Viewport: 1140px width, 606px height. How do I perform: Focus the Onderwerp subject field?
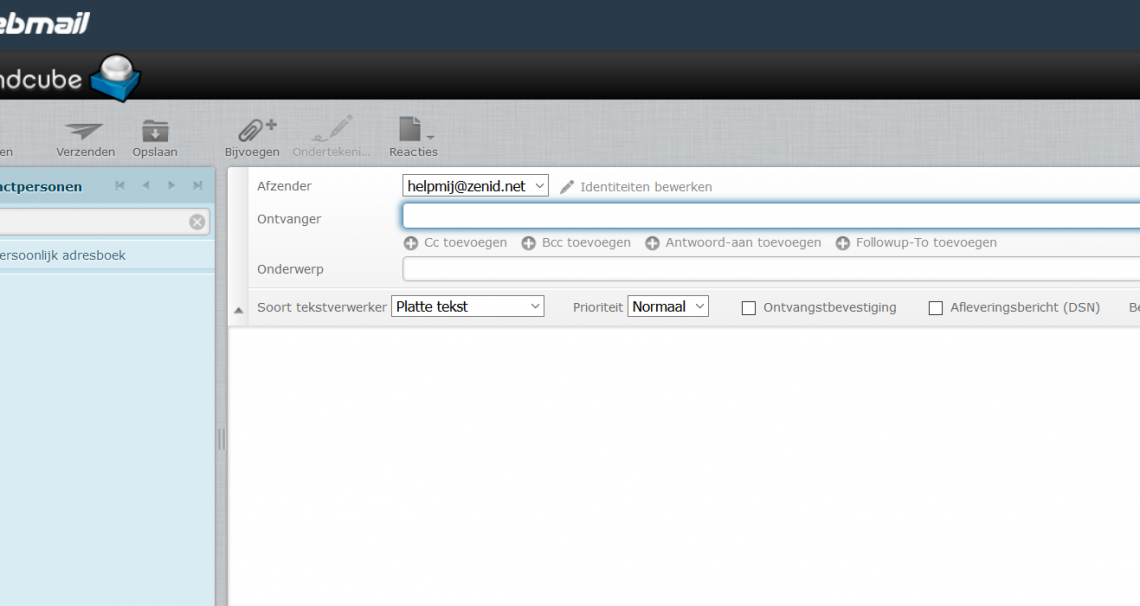pos(771,269)
